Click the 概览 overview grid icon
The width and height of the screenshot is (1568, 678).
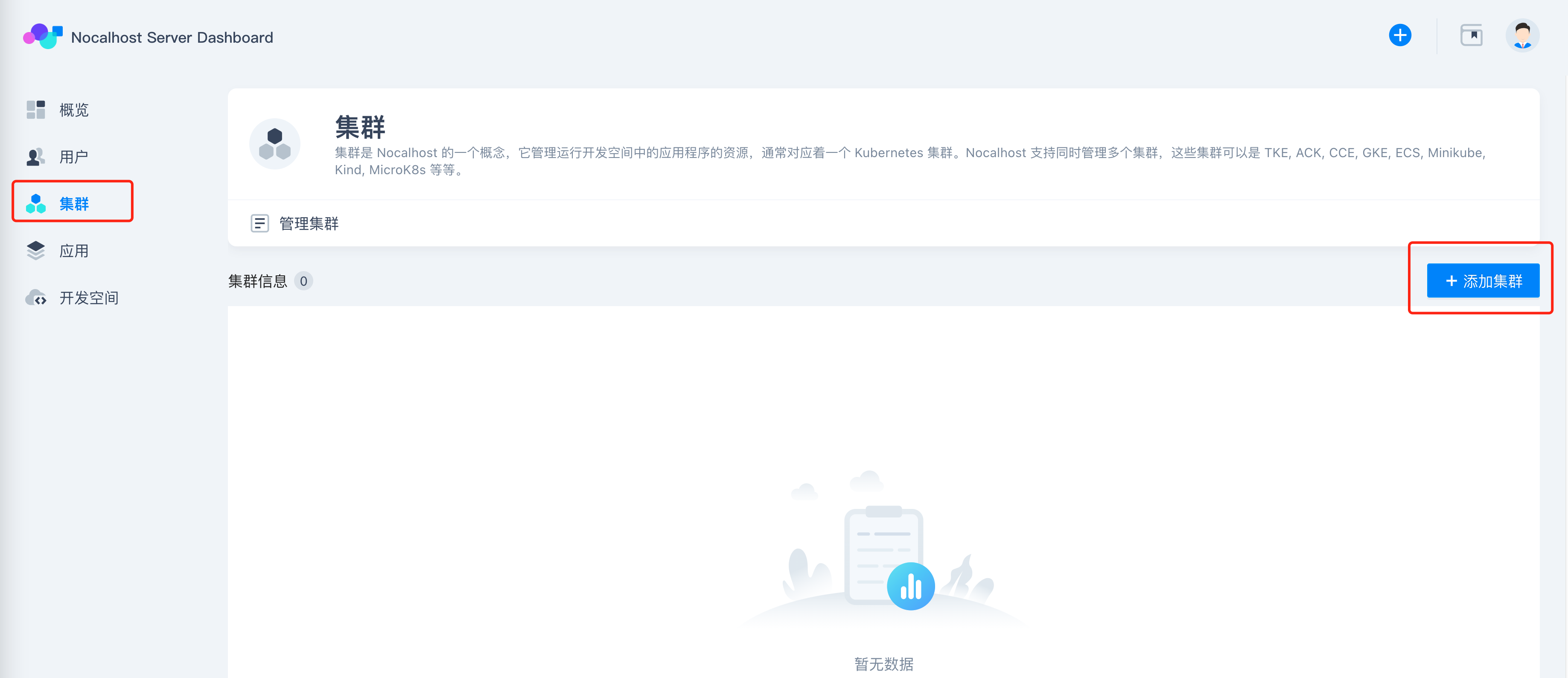[36, 110]
